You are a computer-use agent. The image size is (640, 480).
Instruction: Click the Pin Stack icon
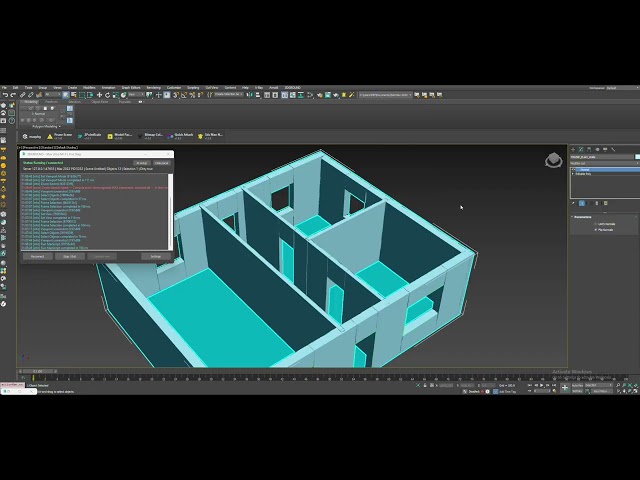[573, 203]
